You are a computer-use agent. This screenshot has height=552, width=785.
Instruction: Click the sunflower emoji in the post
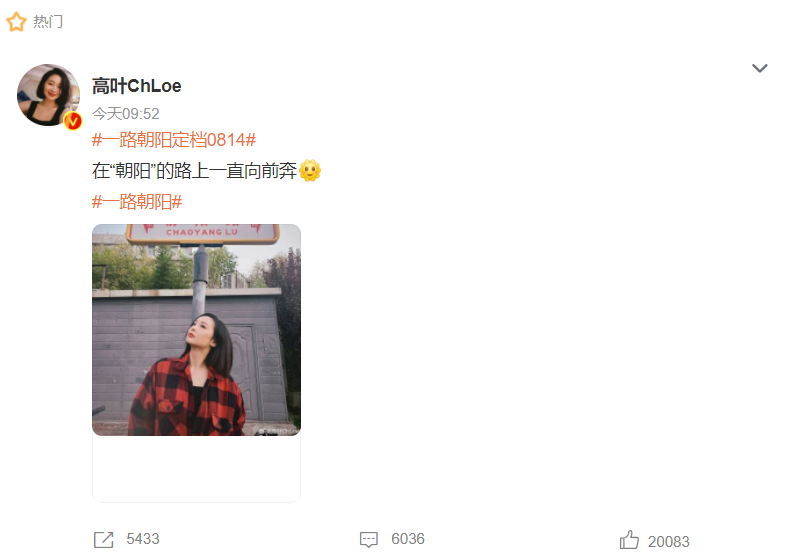coord(310,171)
